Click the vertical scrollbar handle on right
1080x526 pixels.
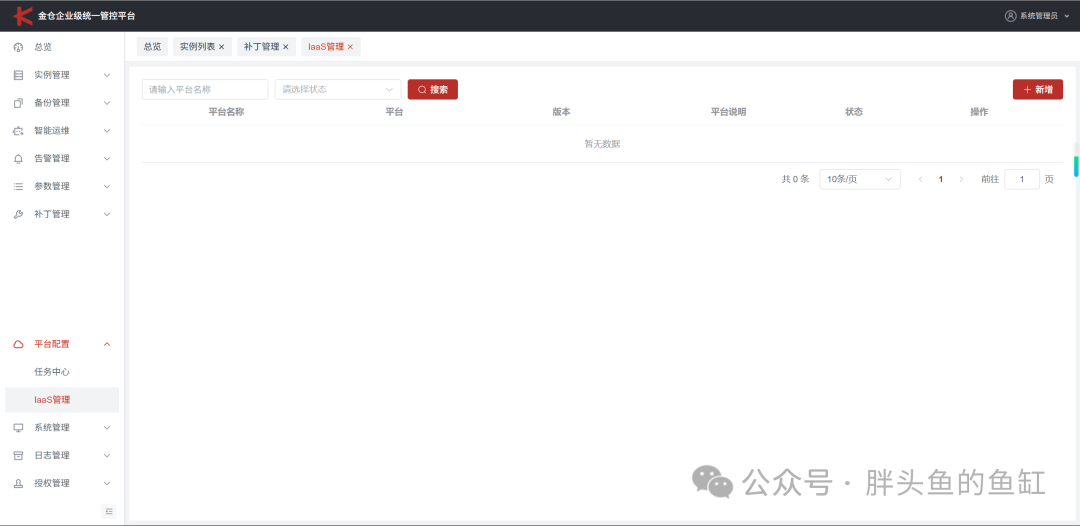coord(1076,167)
